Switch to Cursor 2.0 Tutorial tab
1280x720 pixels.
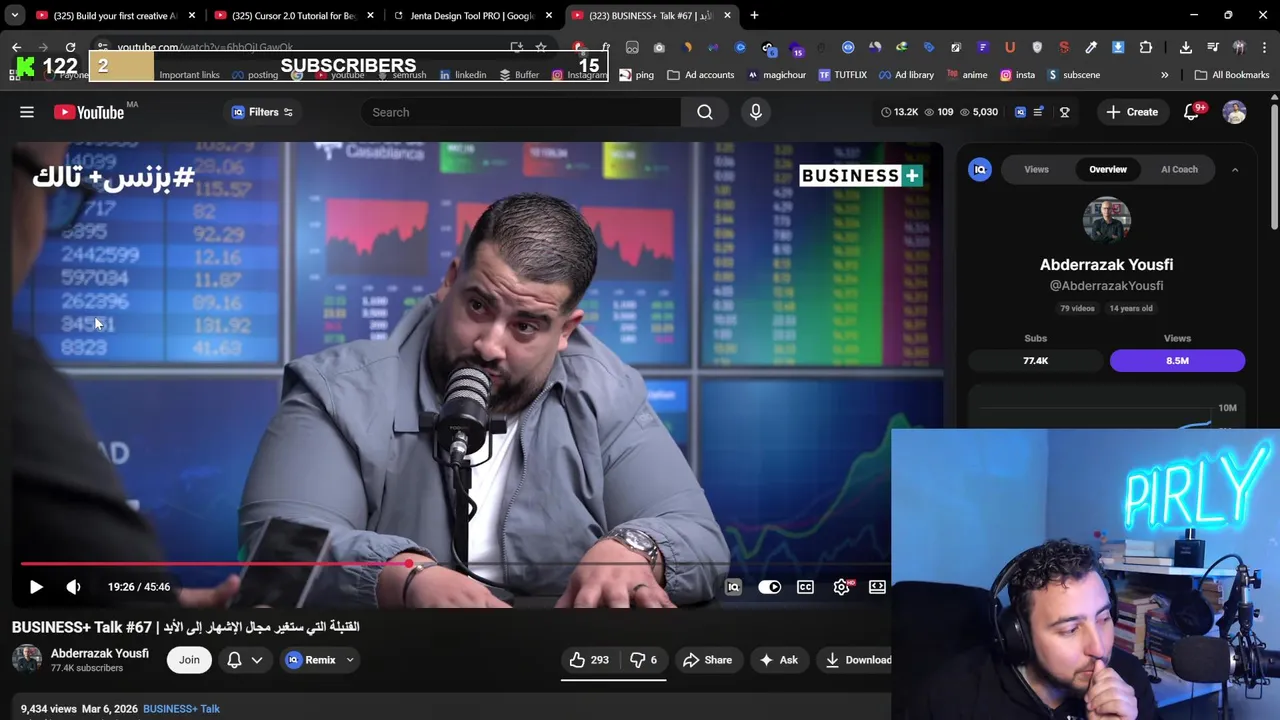click(x=291, y=15)
